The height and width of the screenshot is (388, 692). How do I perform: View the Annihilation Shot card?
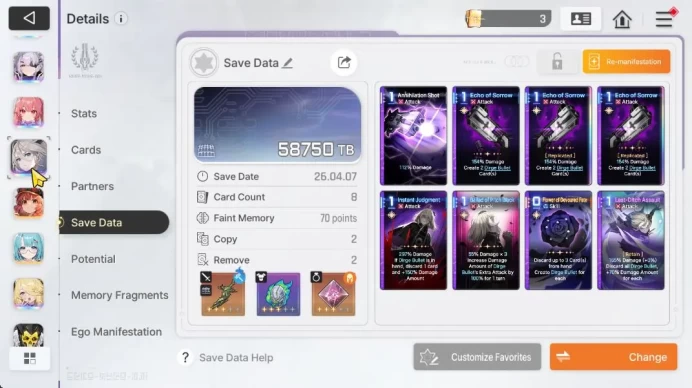click(414, 136)
